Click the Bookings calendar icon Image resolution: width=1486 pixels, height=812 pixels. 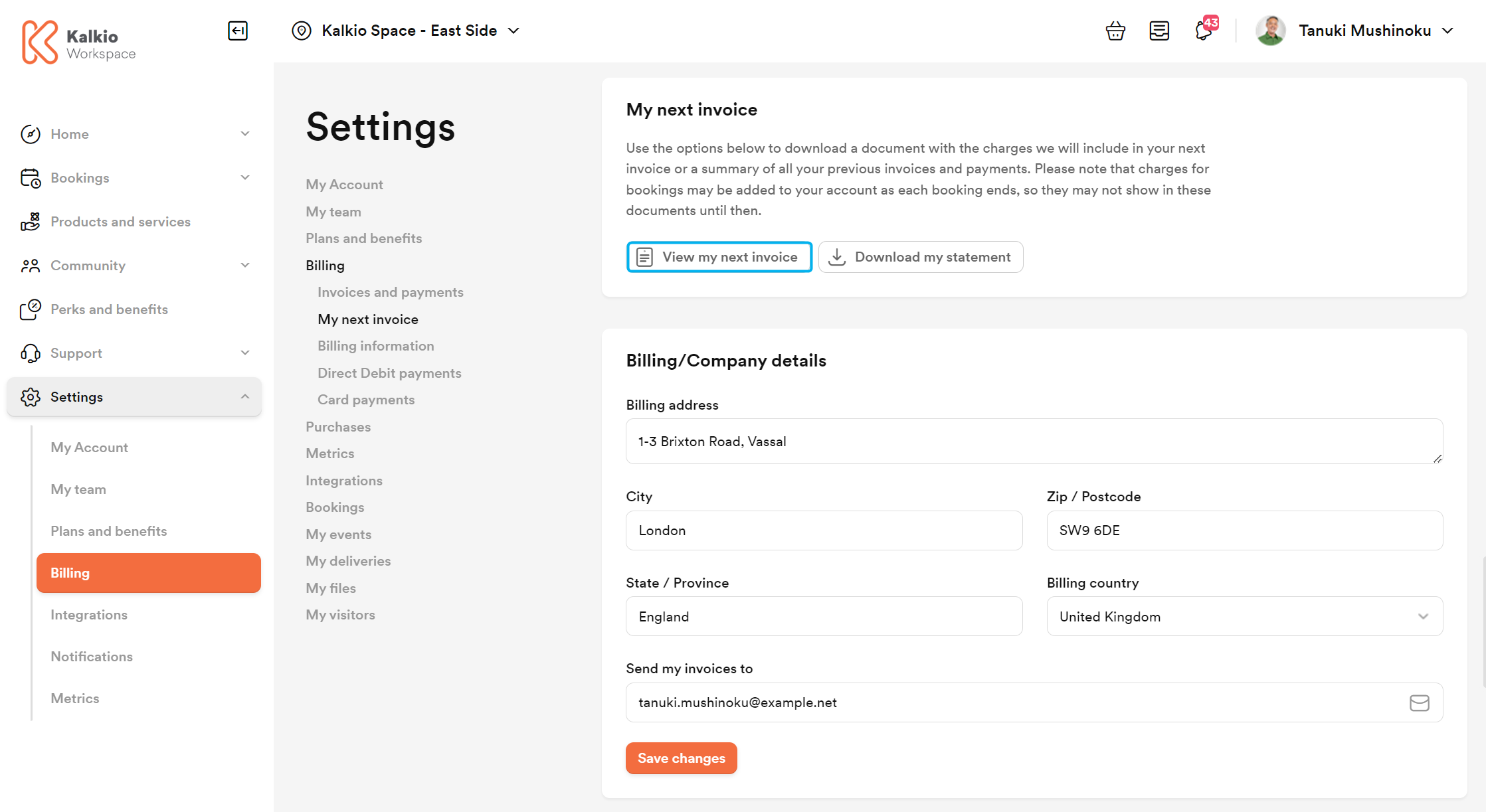click(31, 178)
